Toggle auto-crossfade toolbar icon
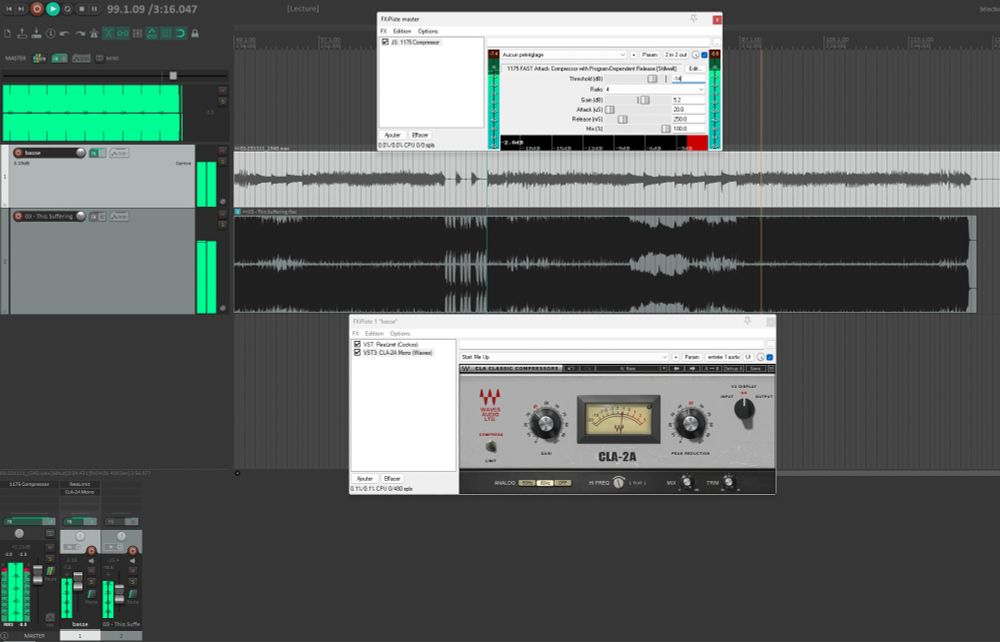 [108, 33]
